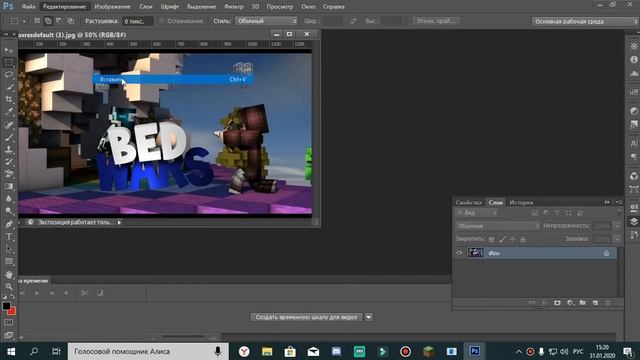Select the Hand tool

tap(9, 275)
